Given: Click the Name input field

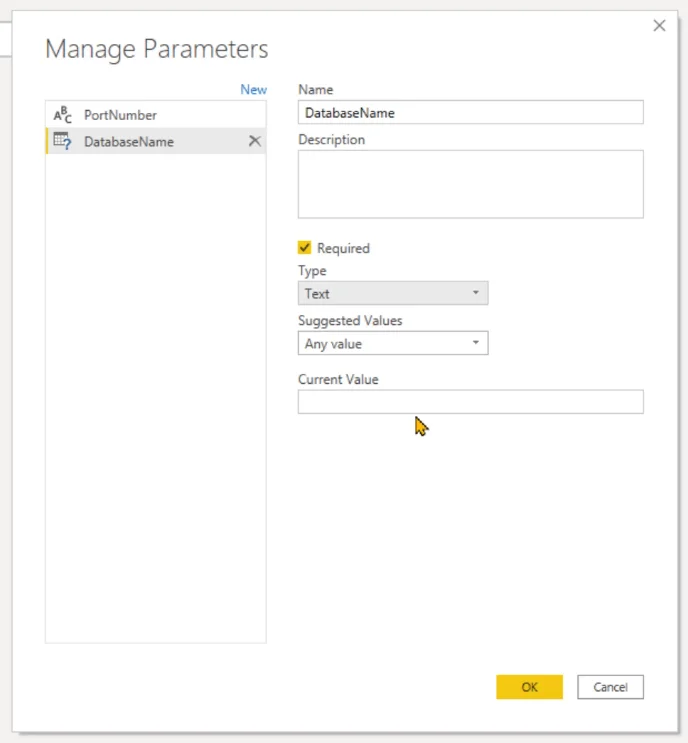Looking at the screenshot, I should pos(471,112).
